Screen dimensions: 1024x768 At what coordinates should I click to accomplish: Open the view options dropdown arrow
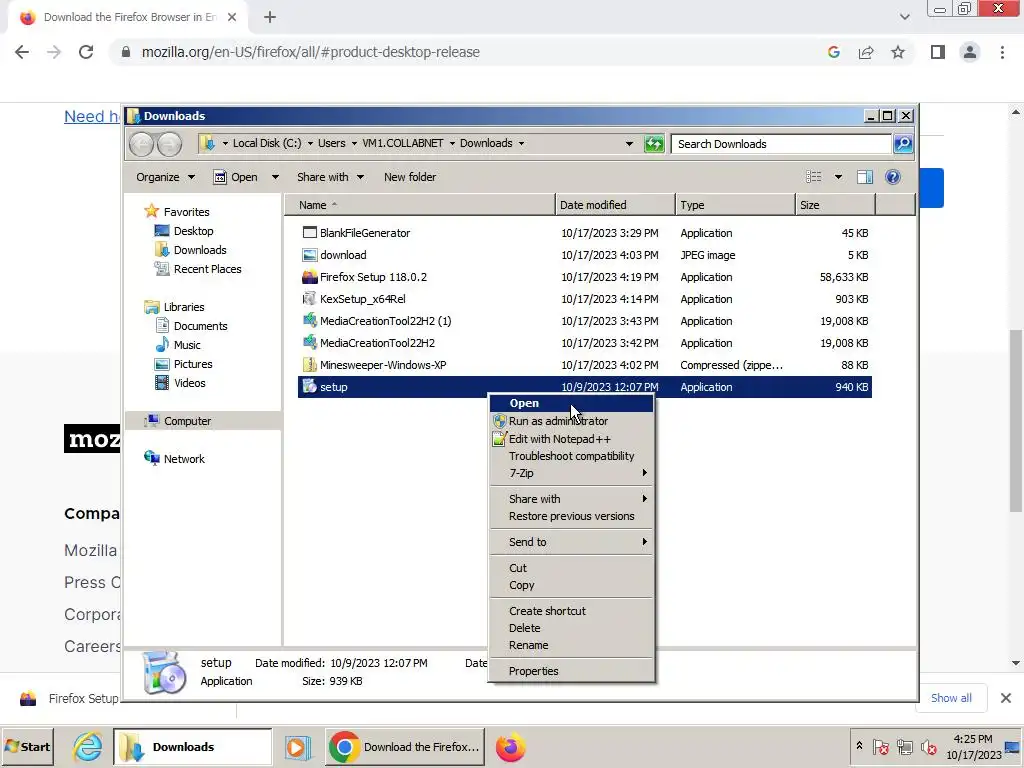(839, 177)
